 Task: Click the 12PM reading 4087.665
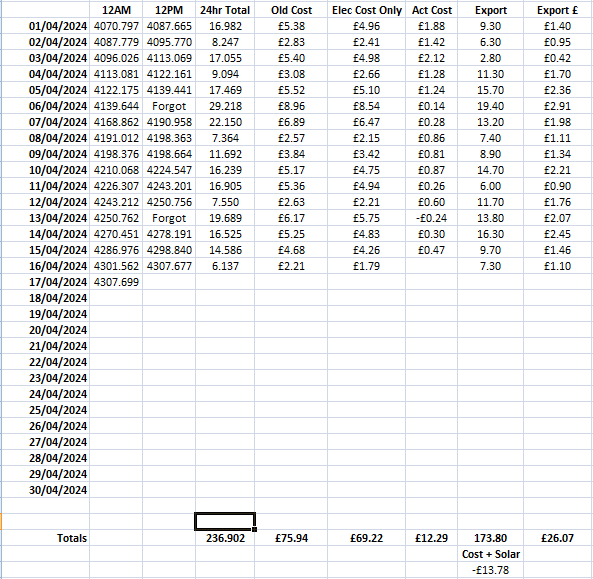(x=169, y=26)
